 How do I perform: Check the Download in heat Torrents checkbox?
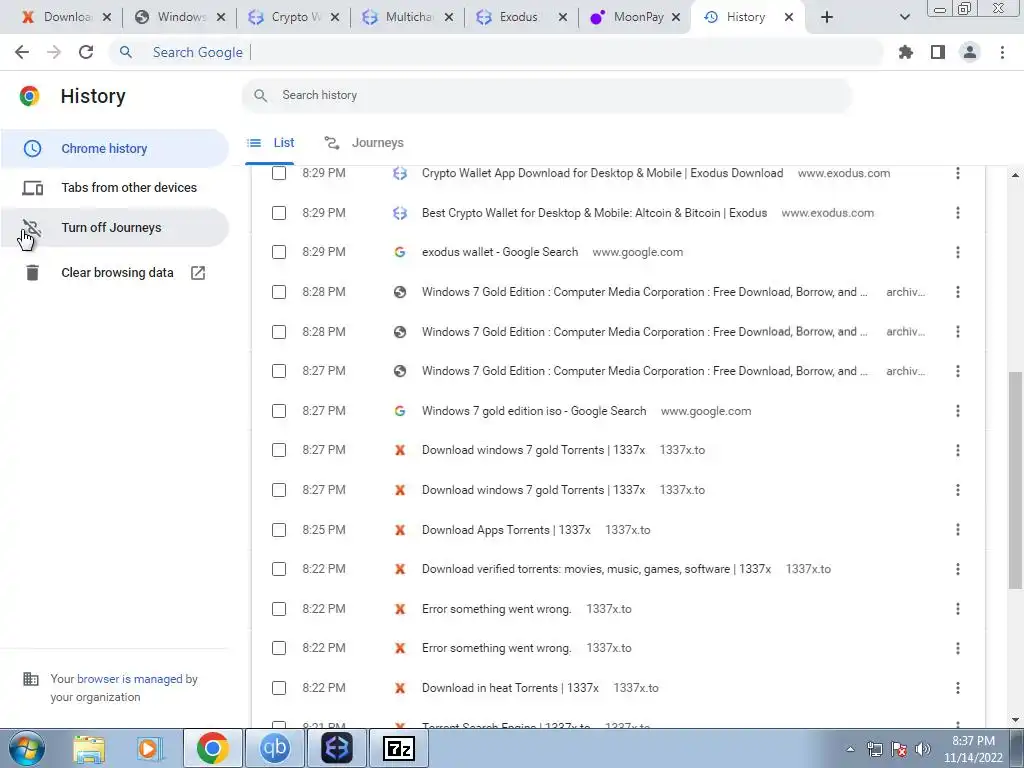(x=279, y=688)
